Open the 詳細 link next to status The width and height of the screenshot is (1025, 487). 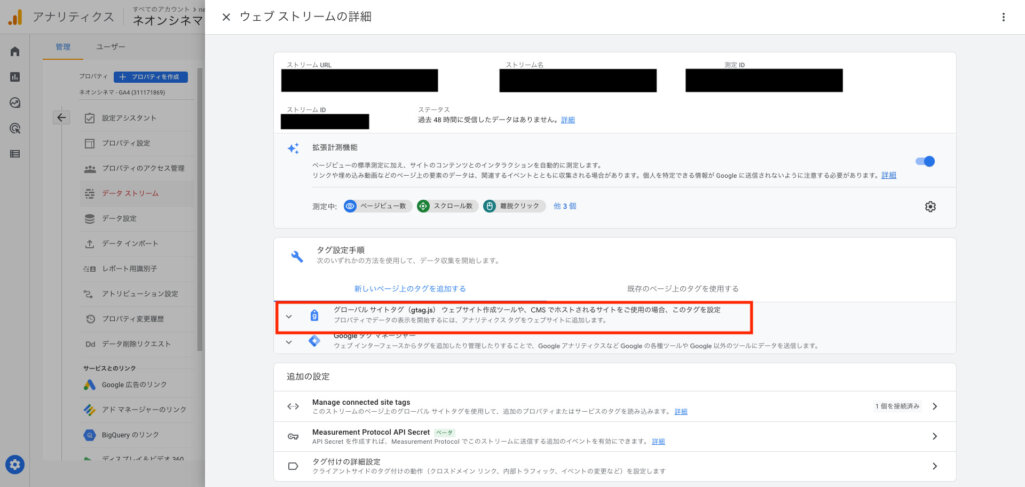pos(568,120)
